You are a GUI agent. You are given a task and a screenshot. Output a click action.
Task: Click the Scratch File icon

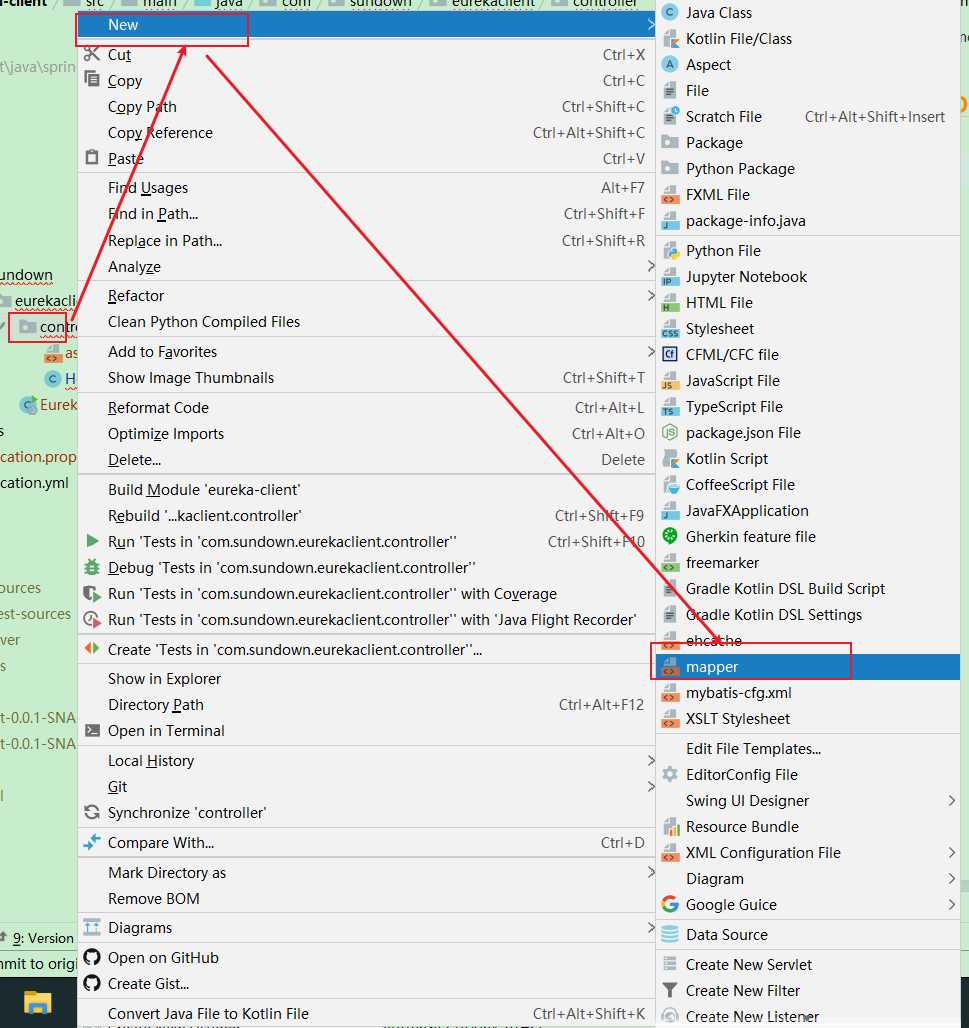point(669,117)
